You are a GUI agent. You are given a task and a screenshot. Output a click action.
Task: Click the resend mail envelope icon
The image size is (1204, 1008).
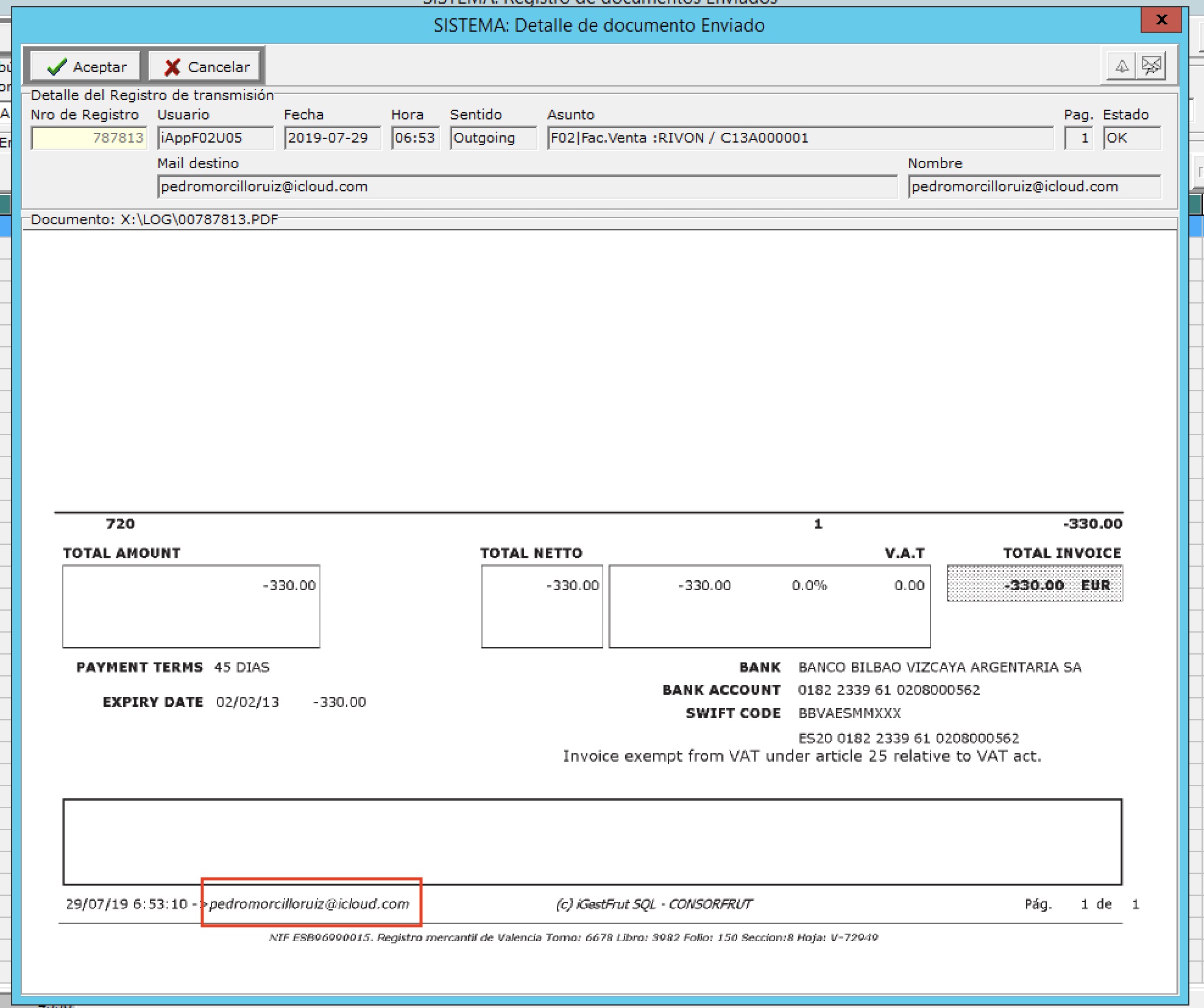click(x=1151, y=66)
